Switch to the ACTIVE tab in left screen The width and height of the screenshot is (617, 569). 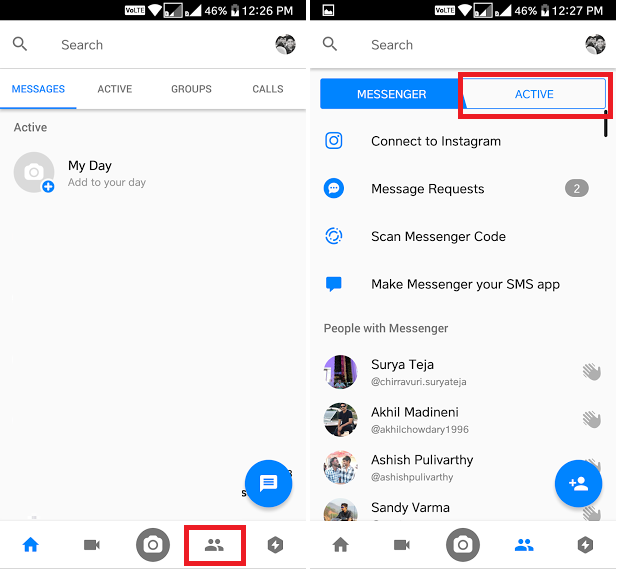coord(115,89)
